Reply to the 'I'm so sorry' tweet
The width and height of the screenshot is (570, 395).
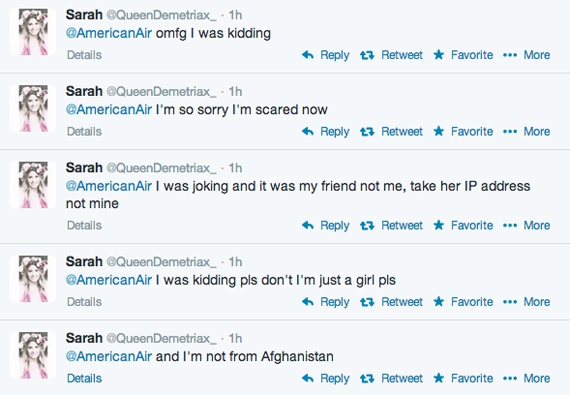[325, 132]
